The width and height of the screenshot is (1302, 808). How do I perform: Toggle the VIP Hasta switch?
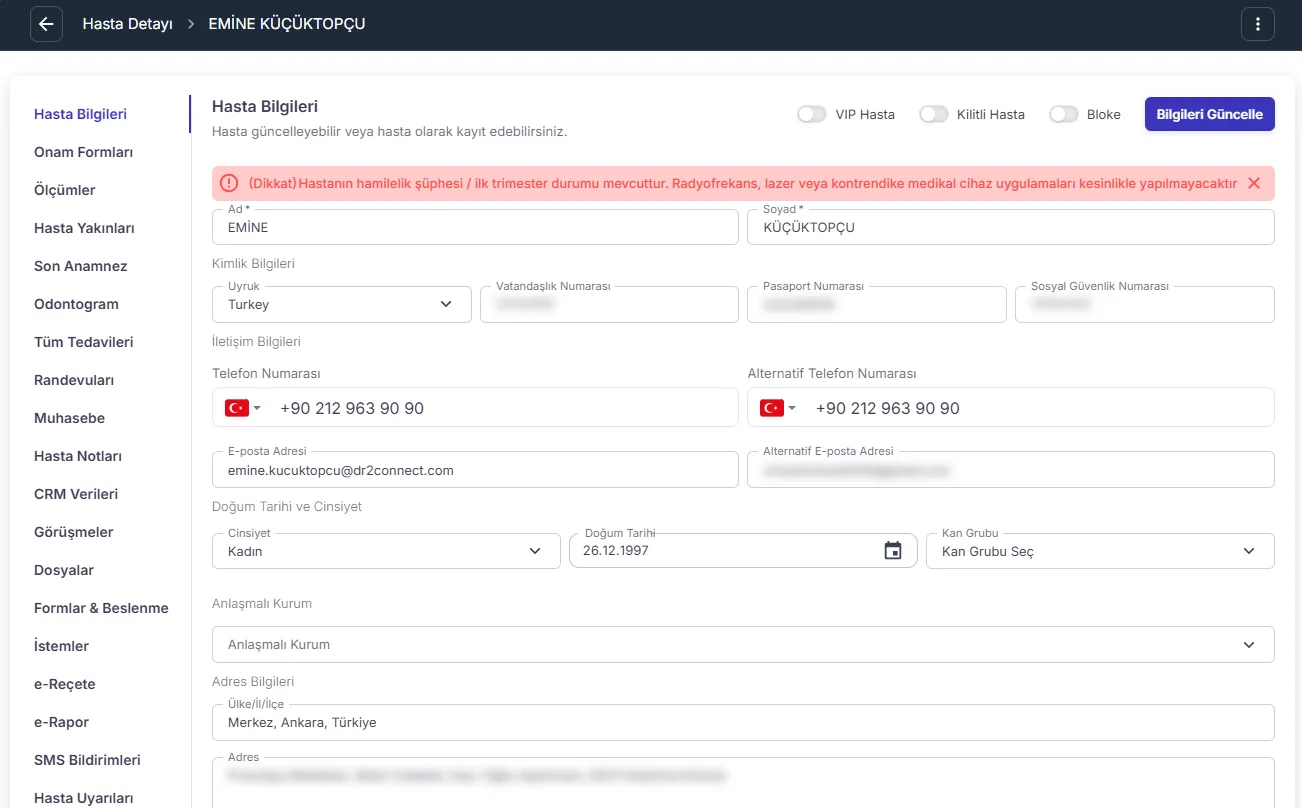(812, 114)
